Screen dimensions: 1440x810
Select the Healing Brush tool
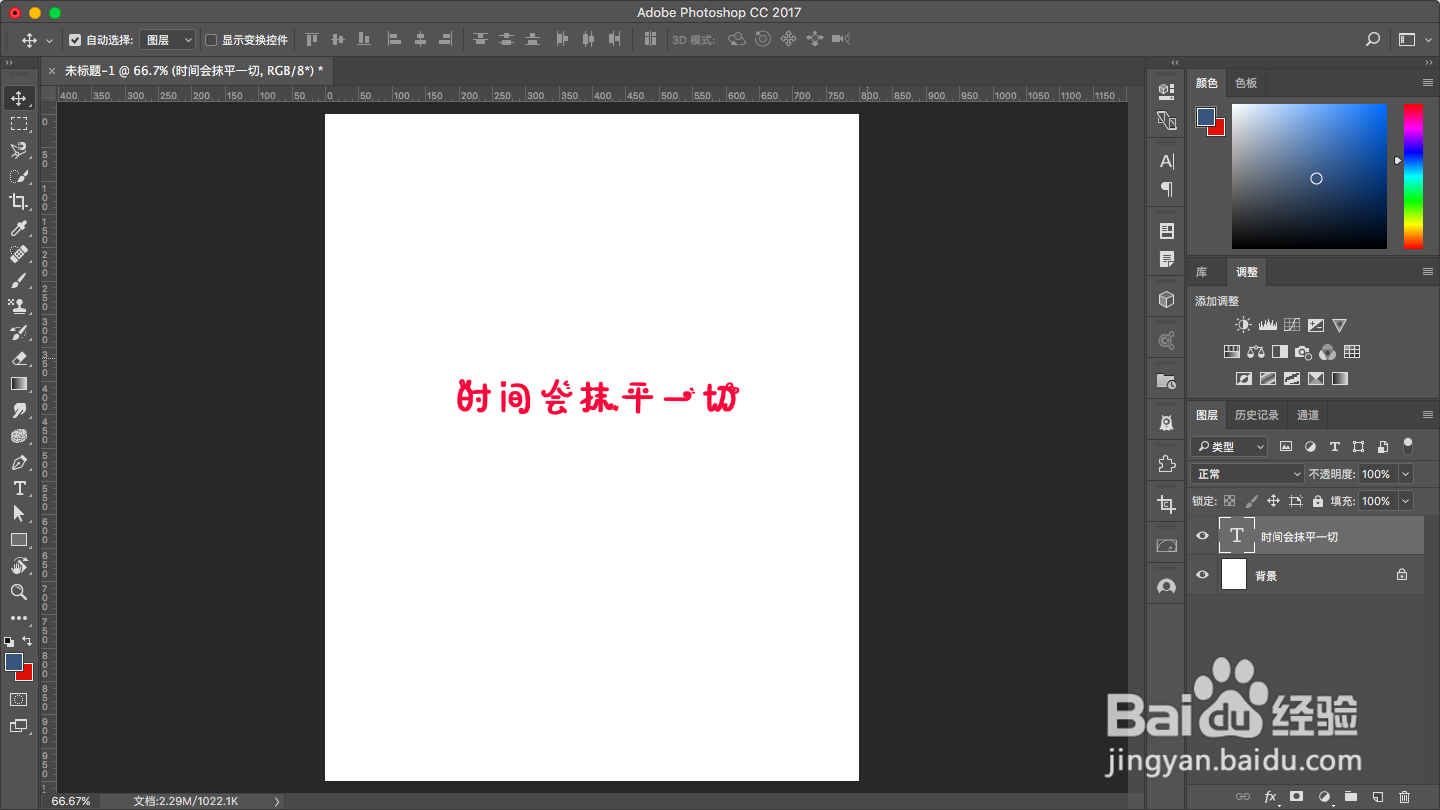(x=19, y=254)
